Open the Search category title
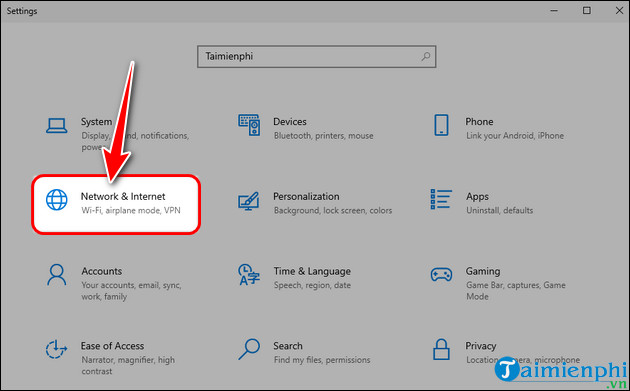The image size is (630, 391). point(288,346)
